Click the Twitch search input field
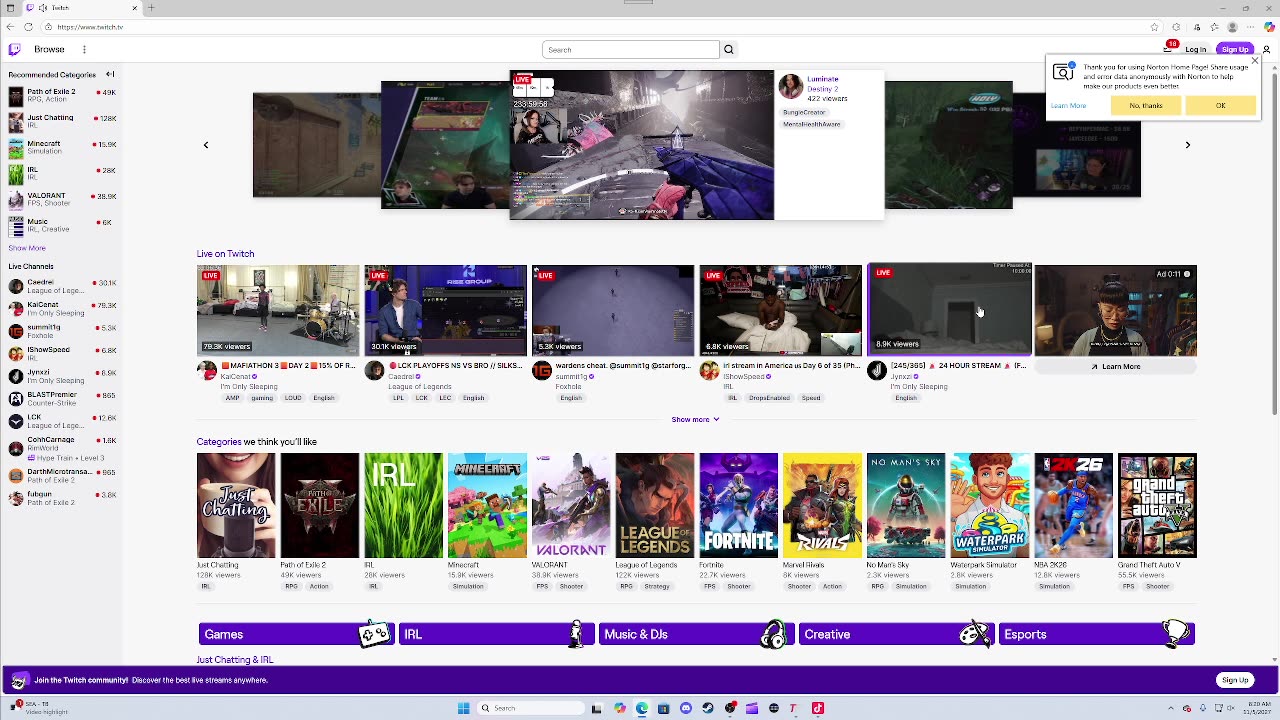 click(630, 49)
